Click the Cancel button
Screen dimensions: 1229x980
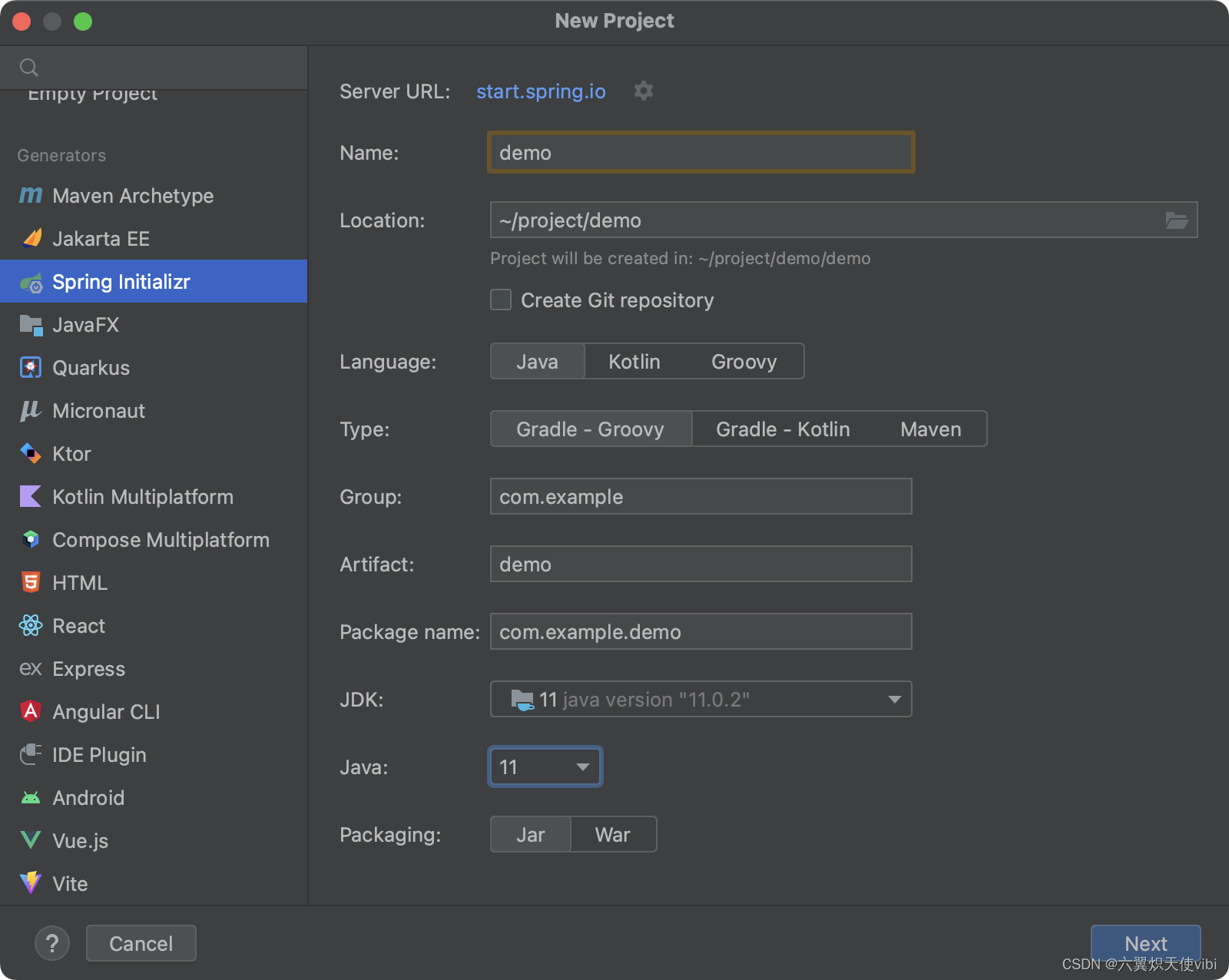pos(141,943)
